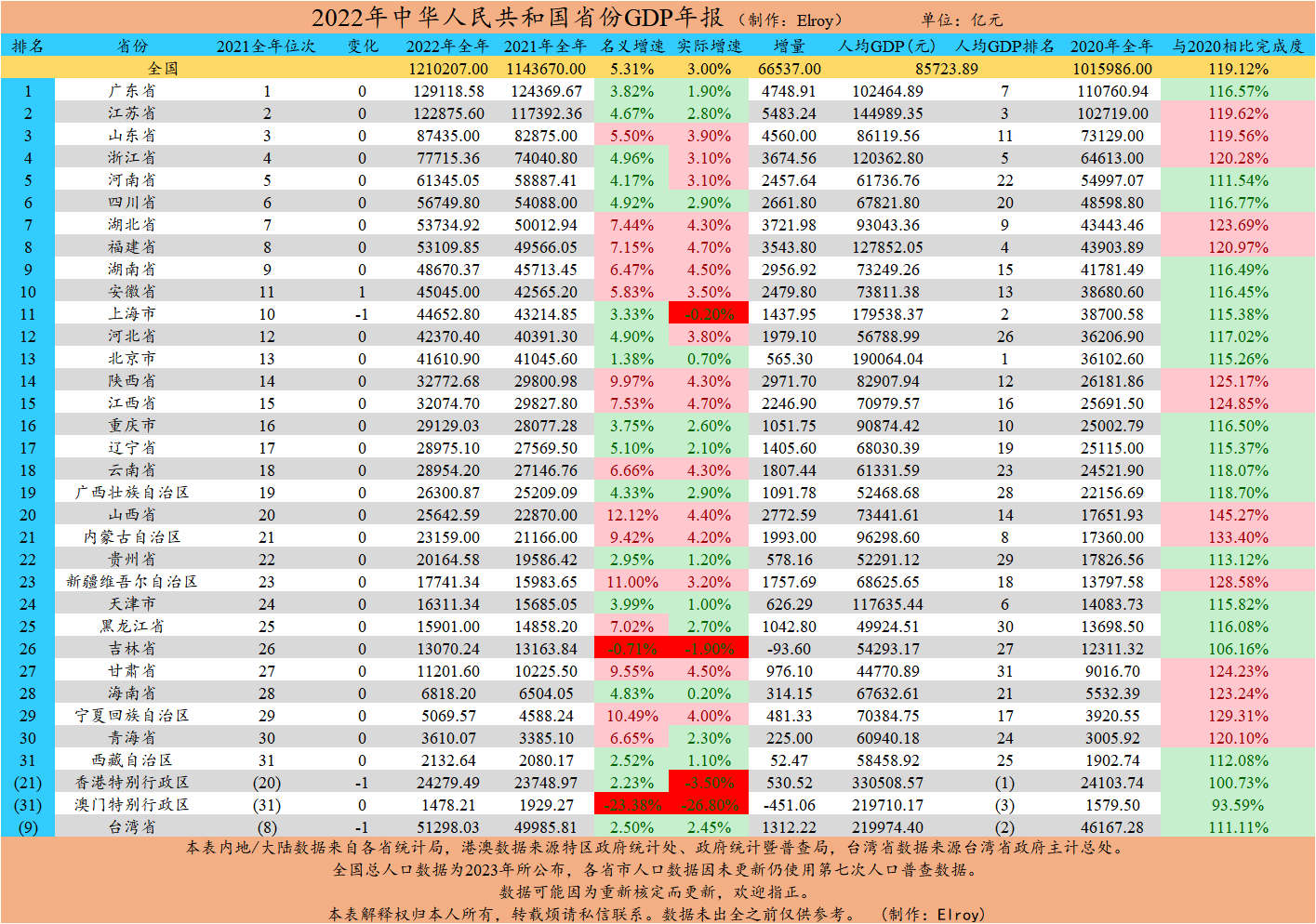This screenshot has width=1316, height=924.
Task: Select the '江苏省' province cell
Action: (x=132, y=112)
